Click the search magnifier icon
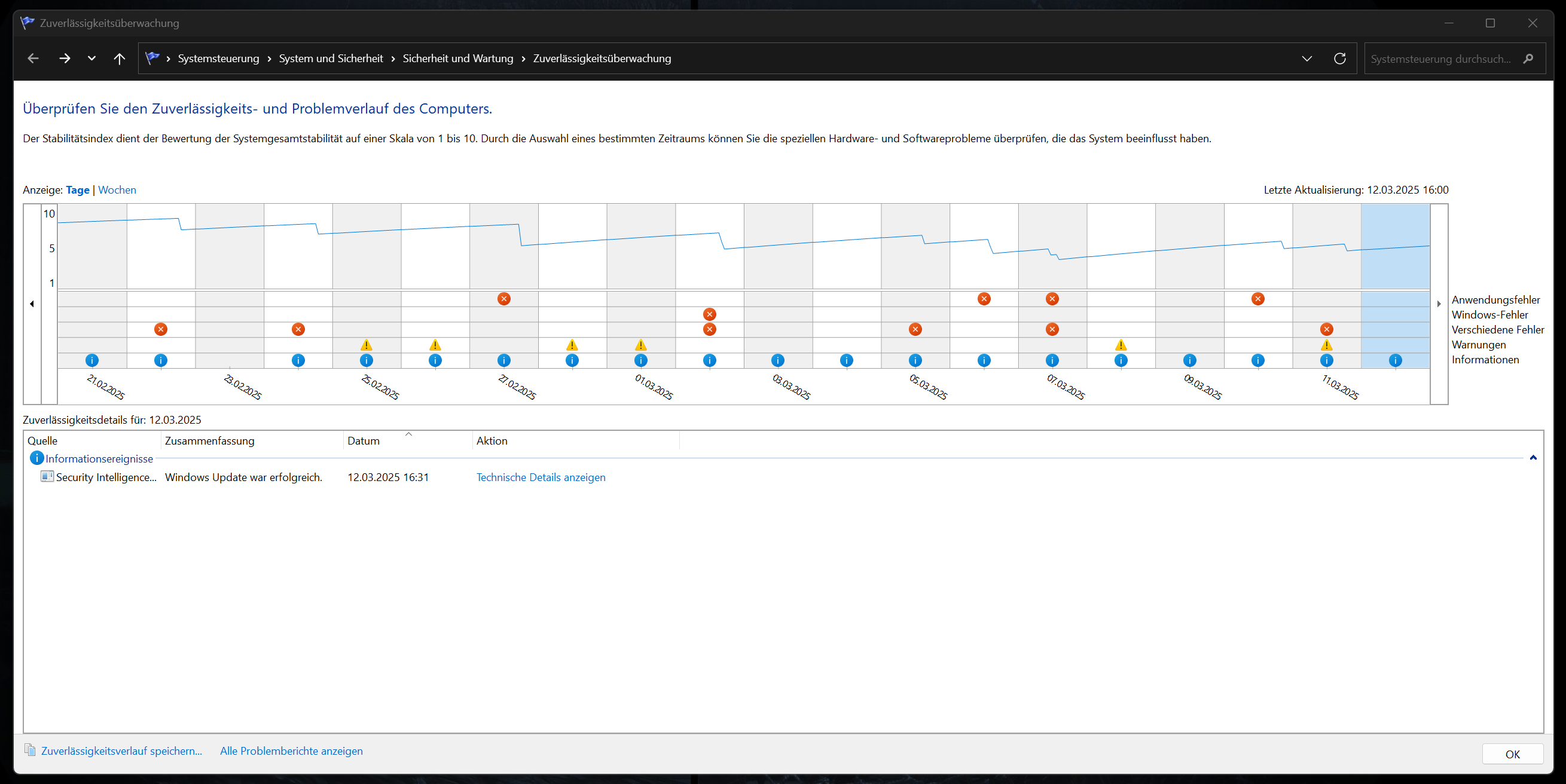This screenshot has width=1566, height=784. pos(1528,59)
